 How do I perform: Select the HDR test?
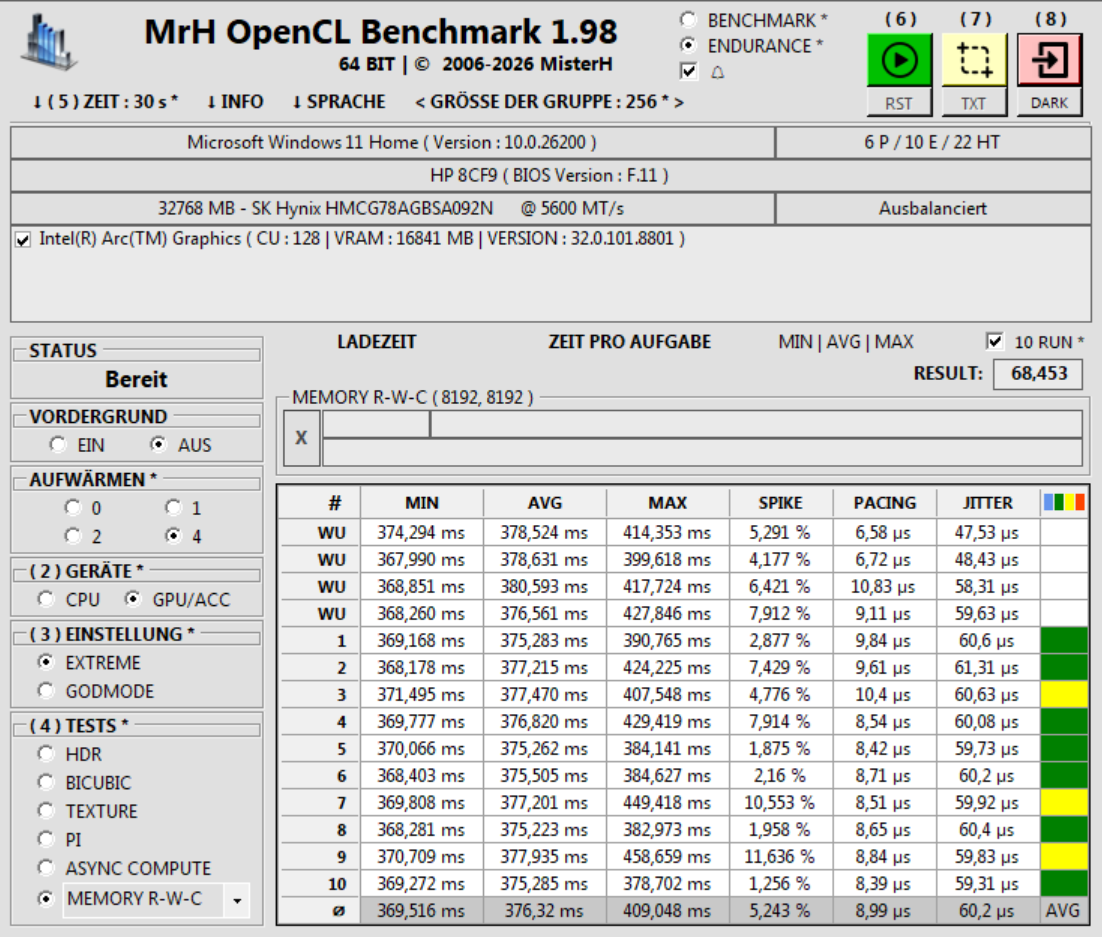[46, 754]
